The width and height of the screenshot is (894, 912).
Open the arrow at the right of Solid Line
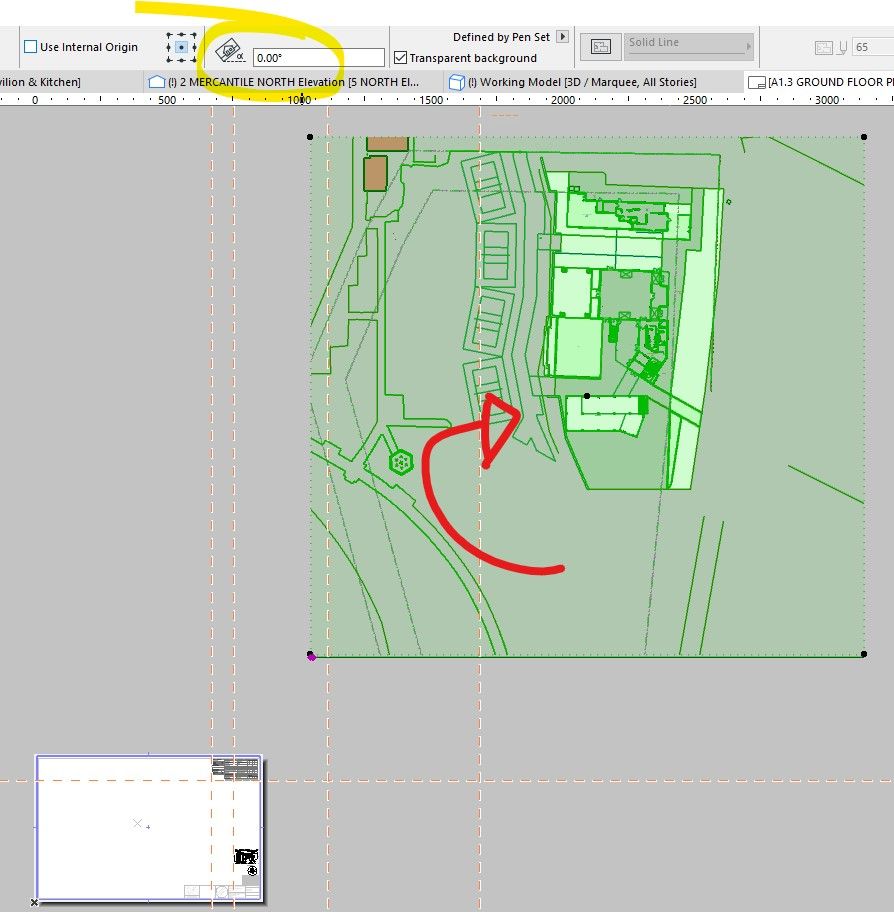[749, 46]
